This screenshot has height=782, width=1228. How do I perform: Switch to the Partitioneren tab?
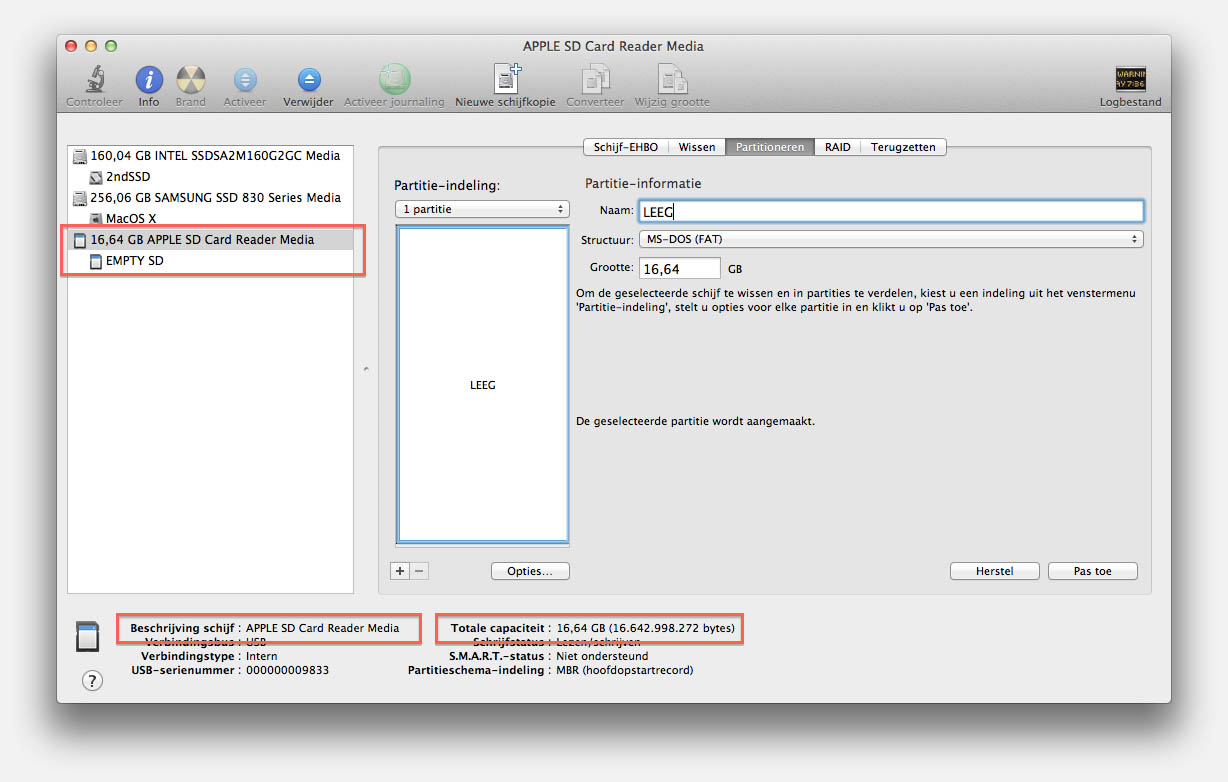(x=770, y=147)
